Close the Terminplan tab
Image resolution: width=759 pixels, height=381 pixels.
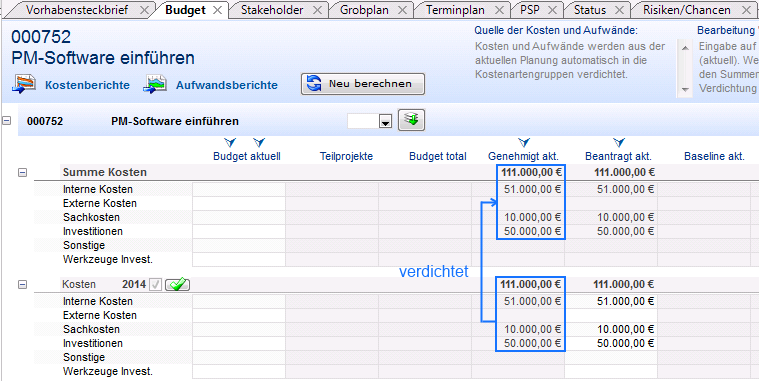(500, 10)
